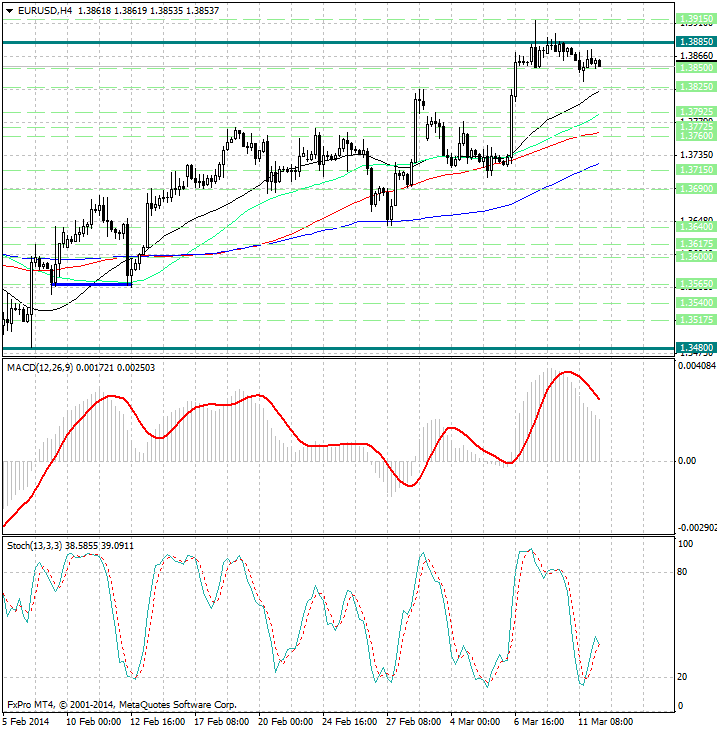Select the 1.36175 price level label
The width and height of the screenshot is (717, 730).
pyautogui.click(x=696, y=244)
